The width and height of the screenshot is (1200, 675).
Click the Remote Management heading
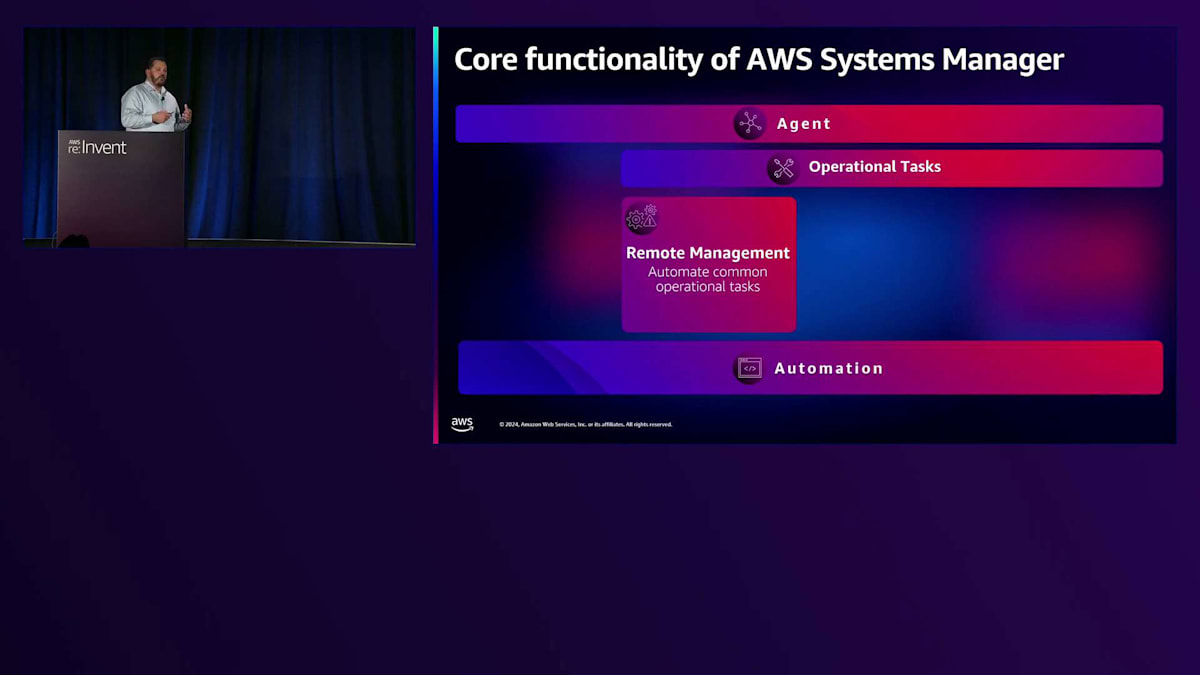click(708, 253)
